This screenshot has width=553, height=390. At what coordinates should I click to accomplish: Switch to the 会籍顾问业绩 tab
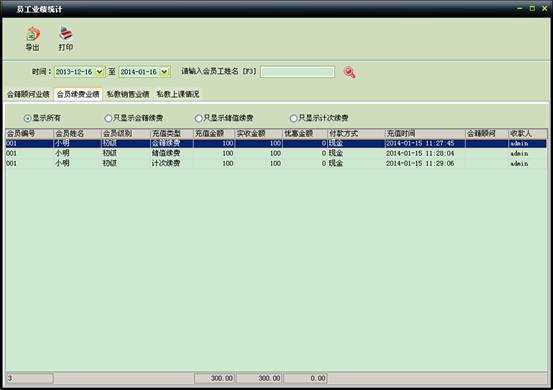click(x=28, y=94)
